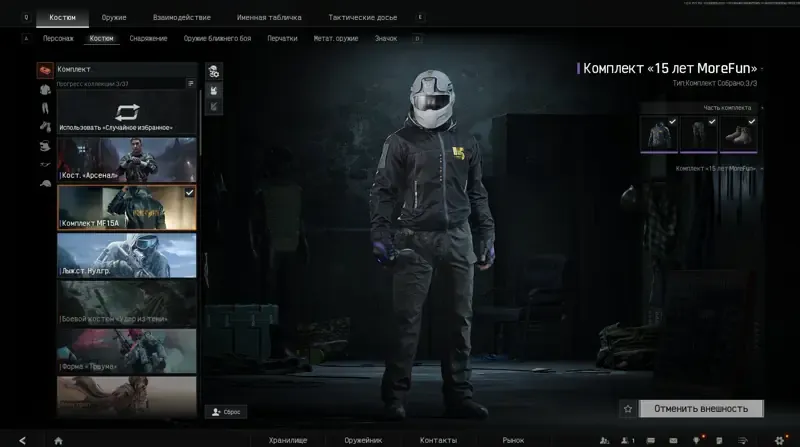Open the helmet headgear category icon
This screenshot has width=800, height=447.
45,146
